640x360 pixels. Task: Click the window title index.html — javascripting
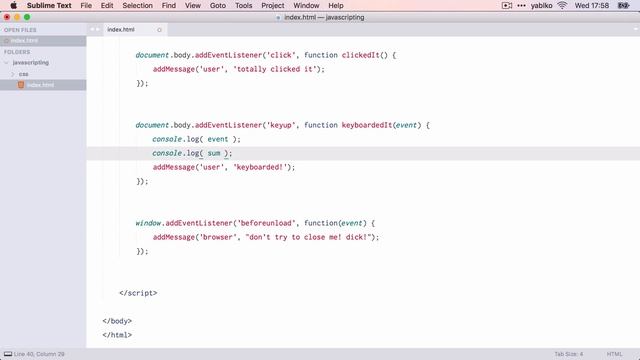[324, 18]
